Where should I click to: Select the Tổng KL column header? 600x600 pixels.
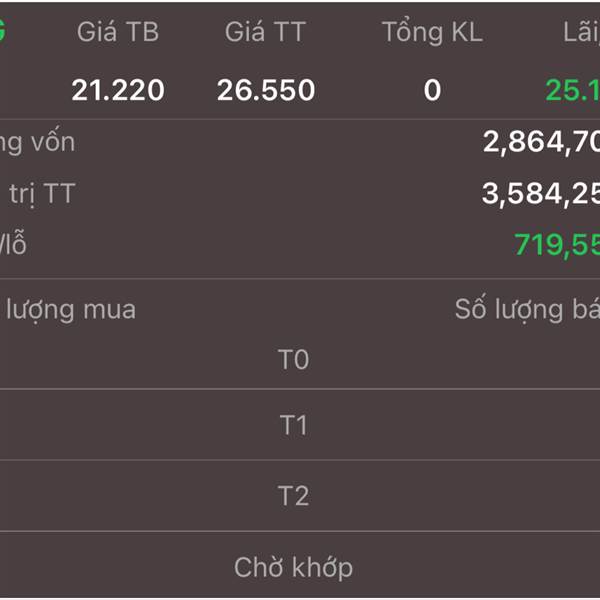click(432, 33)
